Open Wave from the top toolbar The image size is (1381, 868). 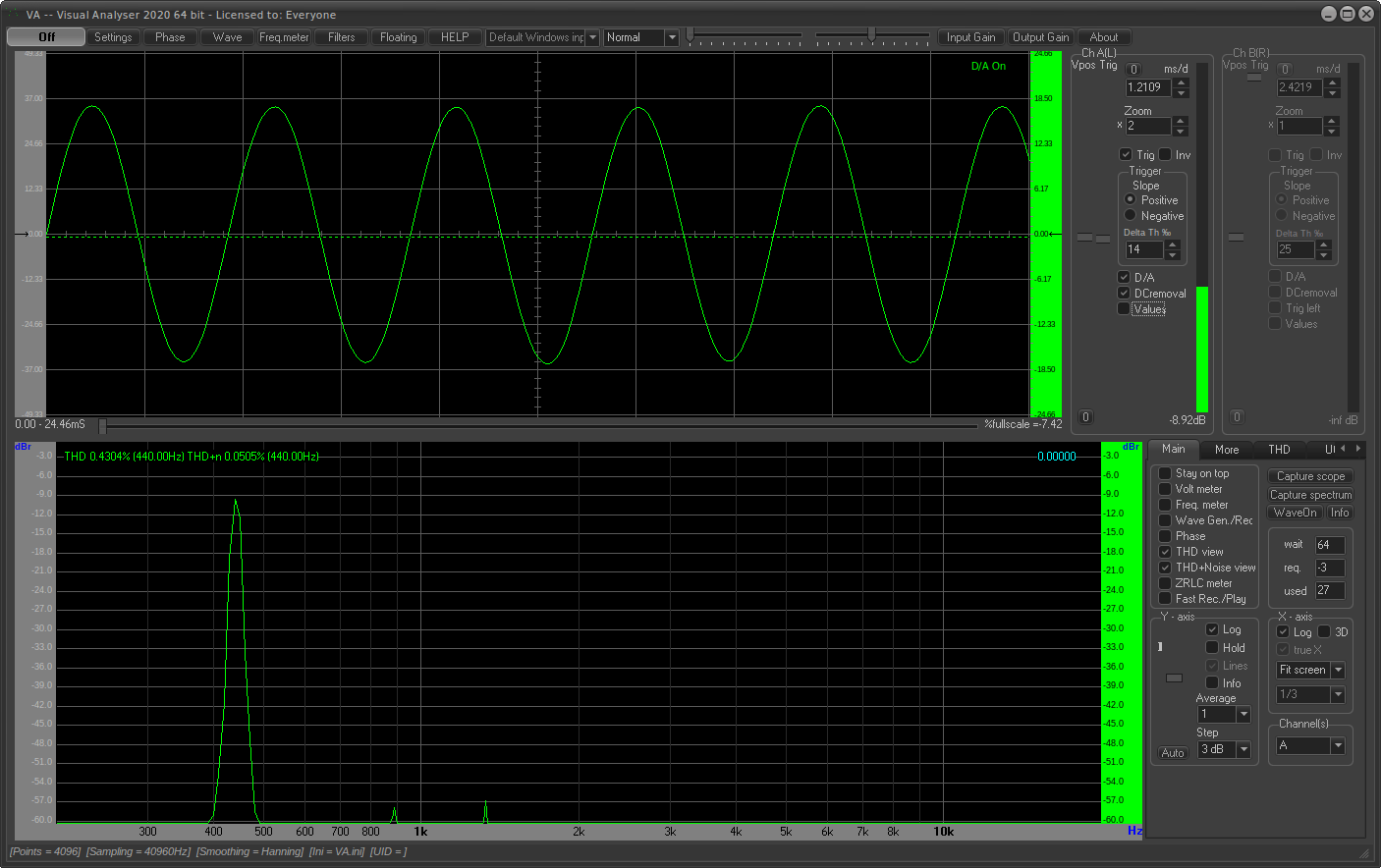(227, 37)
